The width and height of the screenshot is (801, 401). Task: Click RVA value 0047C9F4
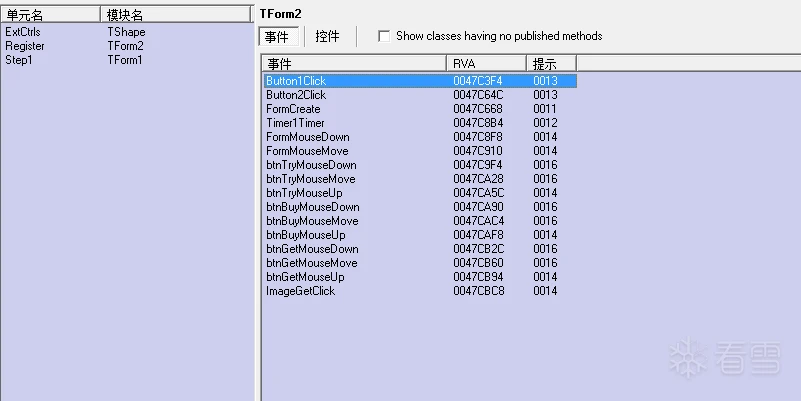[478, 165]
